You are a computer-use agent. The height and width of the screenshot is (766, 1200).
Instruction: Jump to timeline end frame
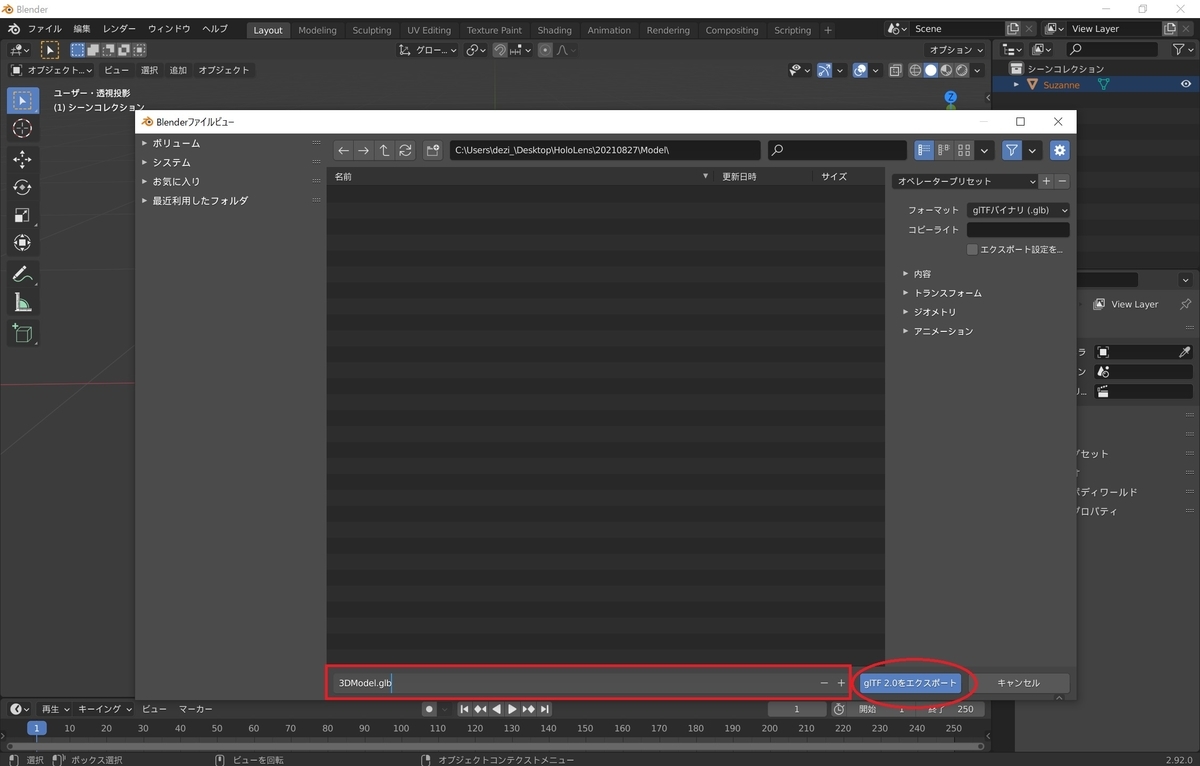pyautogui.click(x=545, y=709)
